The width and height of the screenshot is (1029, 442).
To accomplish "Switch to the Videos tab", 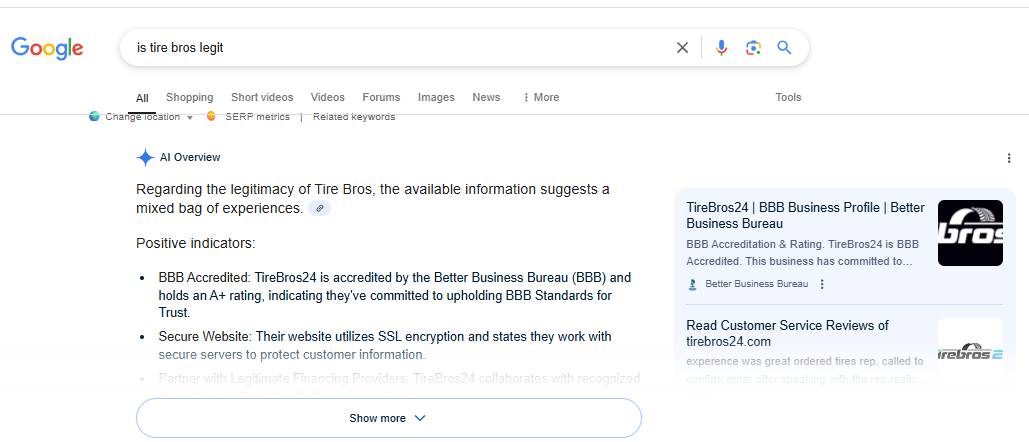I will pyautogui.click(x=327, y=97).
